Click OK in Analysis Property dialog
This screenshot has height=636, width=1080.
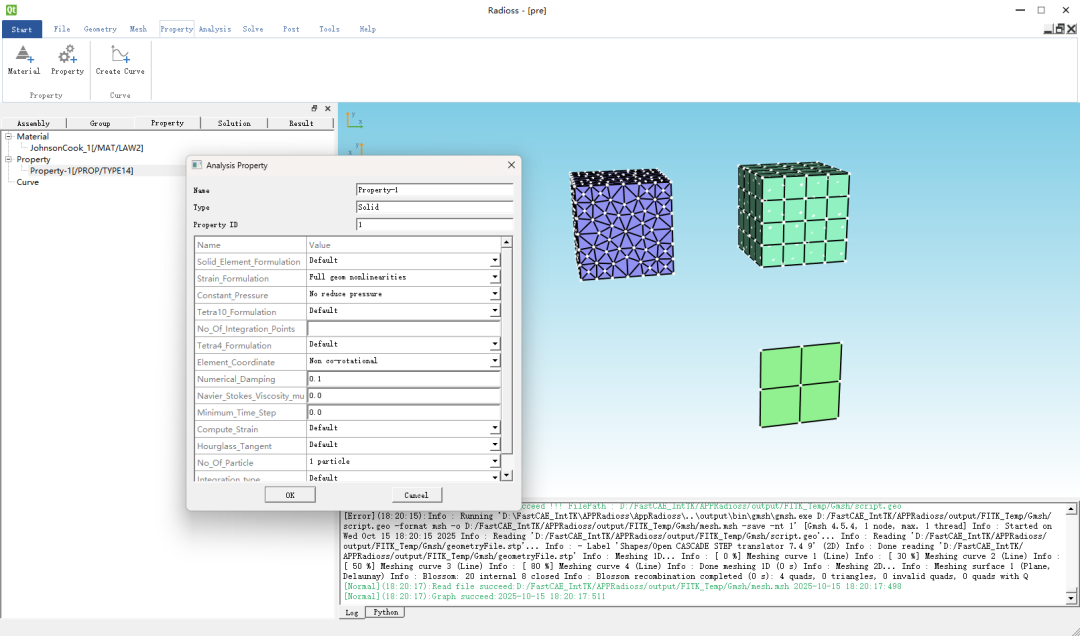(x=290, y=495)
